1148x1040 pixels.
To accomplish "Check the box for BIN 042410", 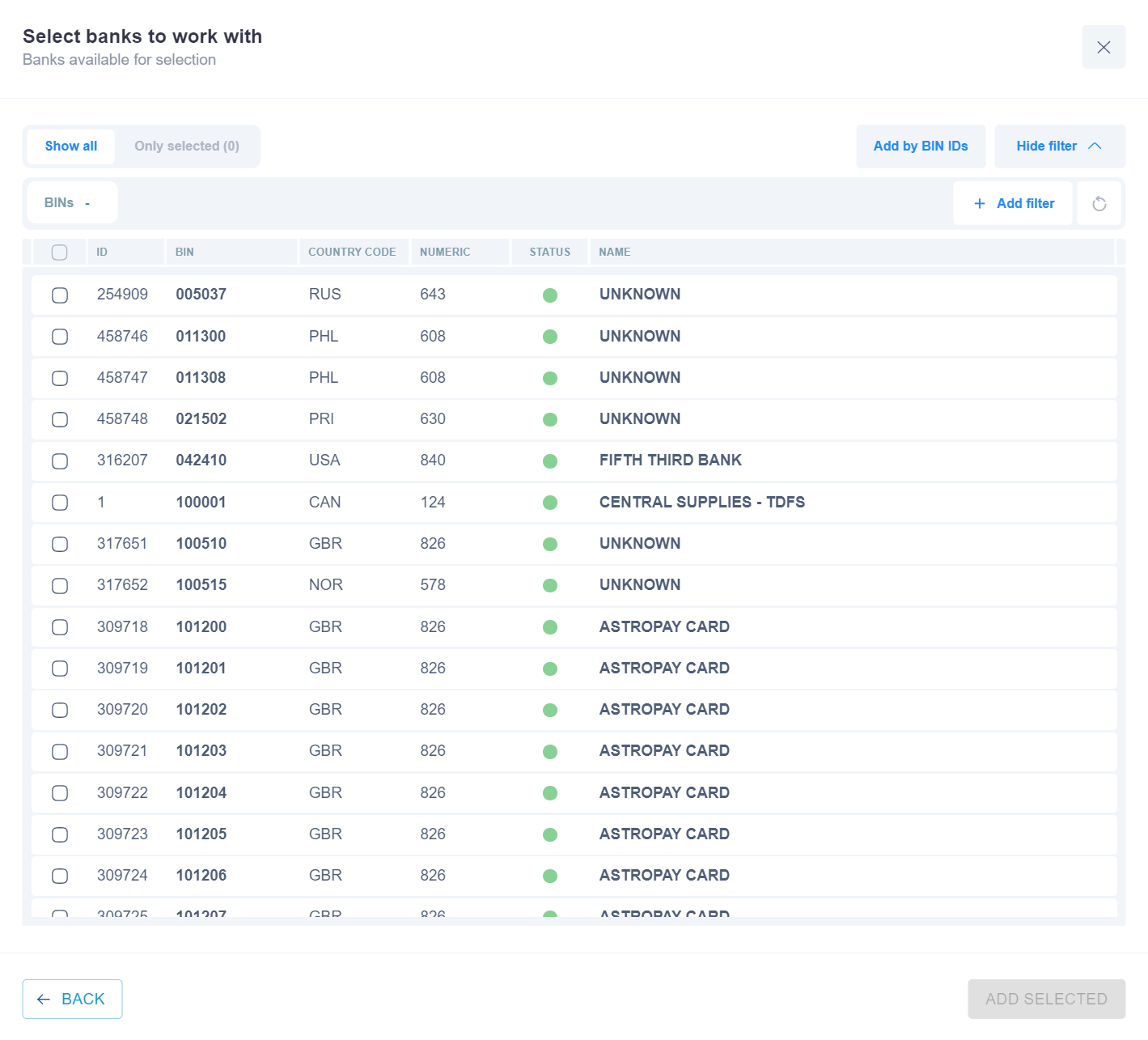I will (60, 461).
